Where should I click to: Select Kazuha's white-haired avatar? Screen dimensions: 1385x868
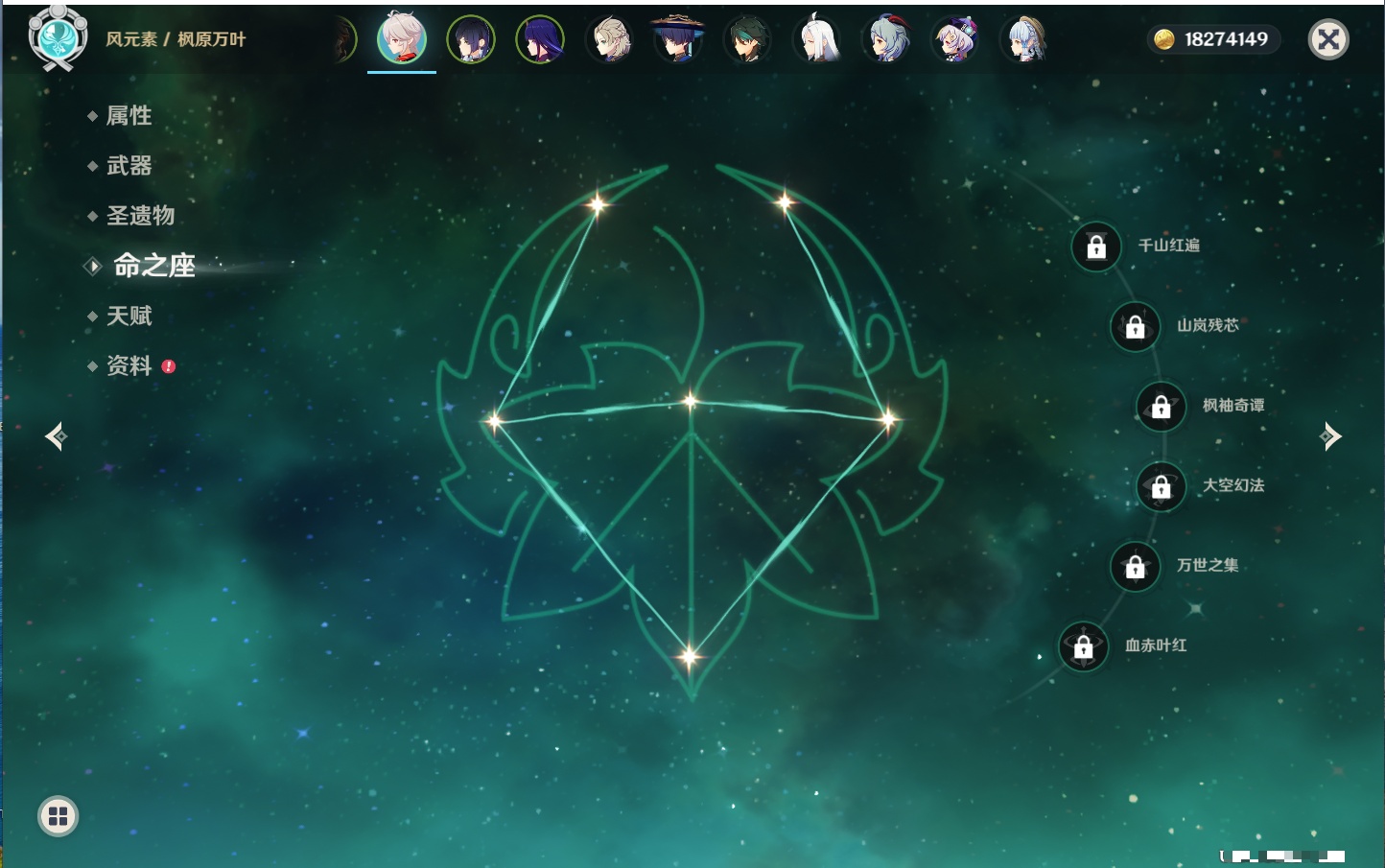click(402, 38)
